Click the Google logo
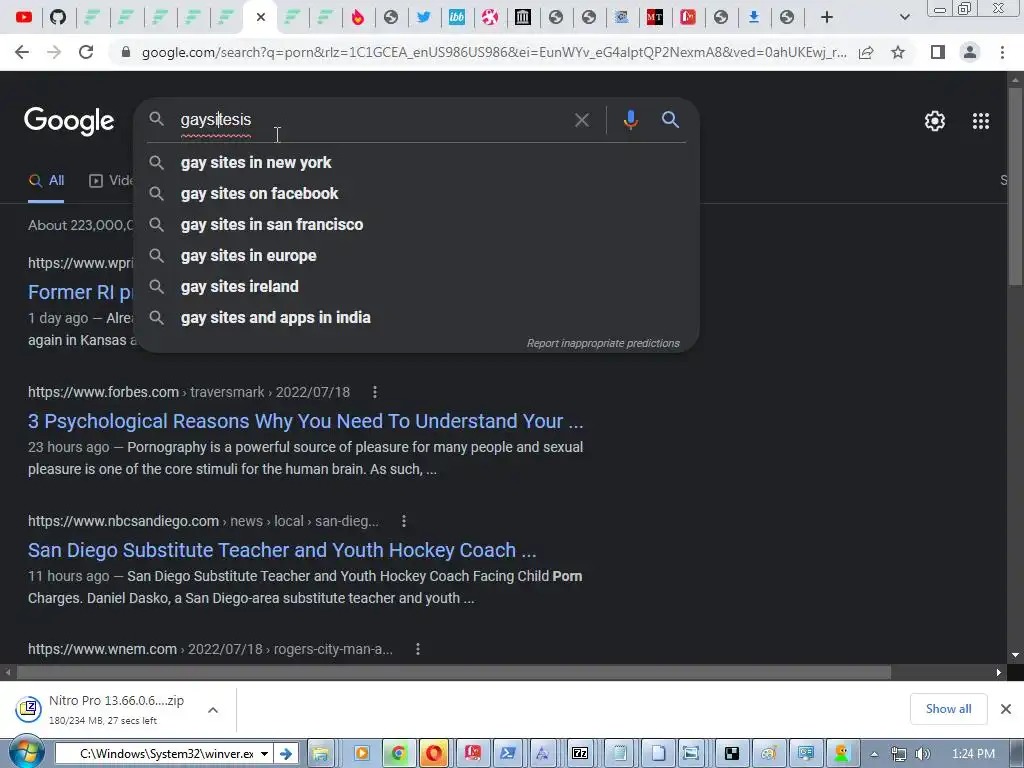Screen dimensions: 1024x768 pos(69,121)
